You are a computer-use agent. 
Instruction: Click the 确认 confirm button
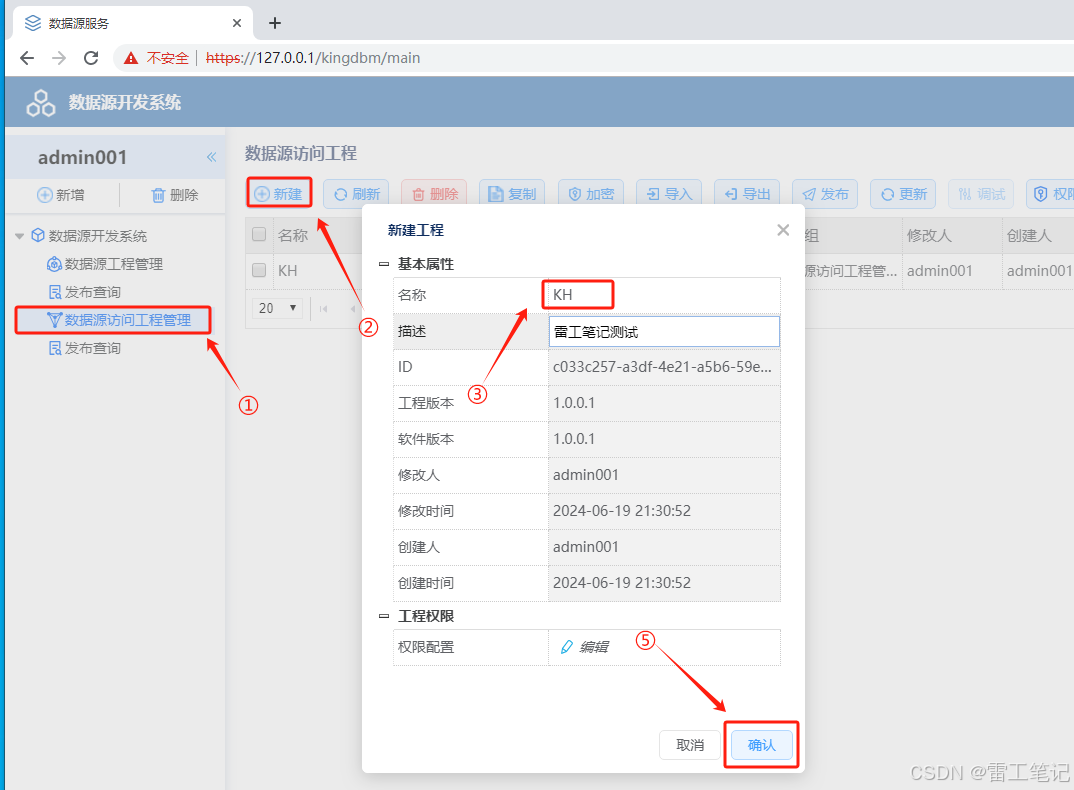tap(761, 744)
